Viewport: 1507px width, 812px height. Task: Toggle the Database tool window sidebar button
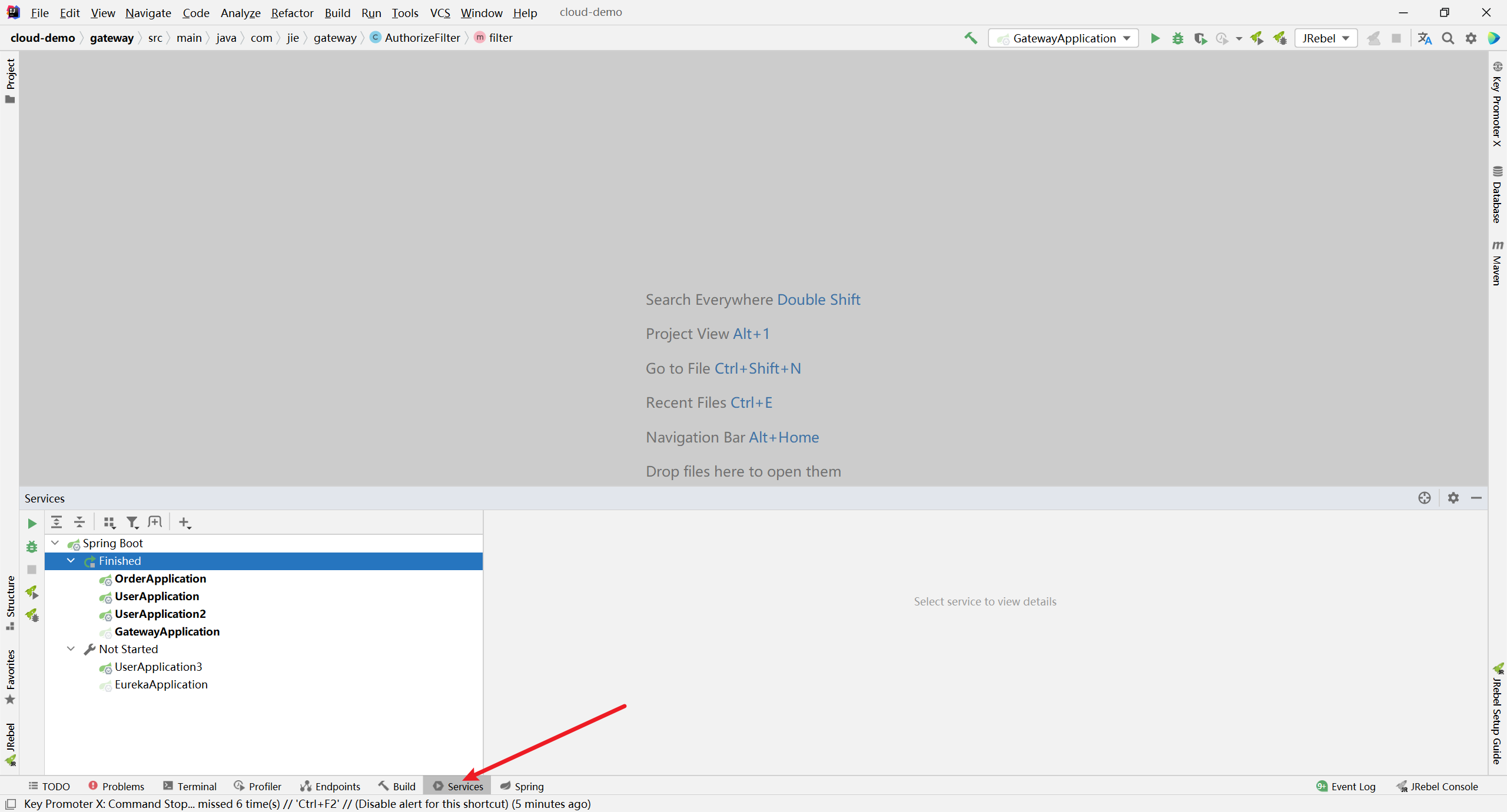1497,195
